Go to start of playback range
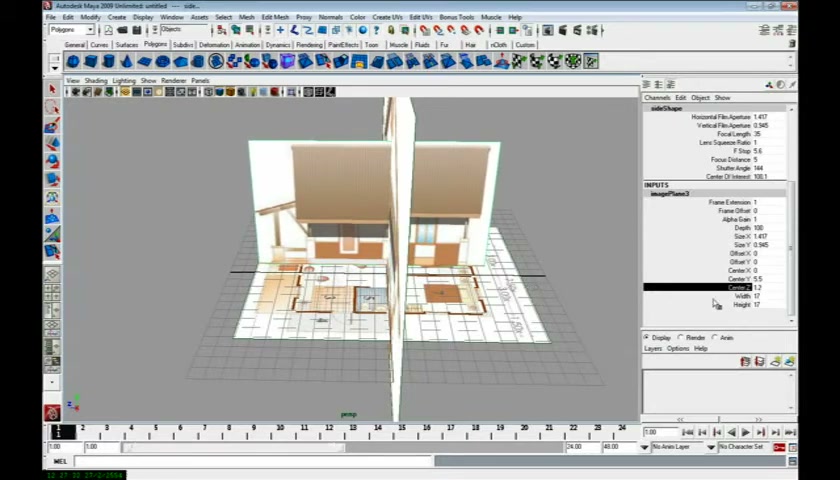The image size is (840, 480). tap(687, 432)
